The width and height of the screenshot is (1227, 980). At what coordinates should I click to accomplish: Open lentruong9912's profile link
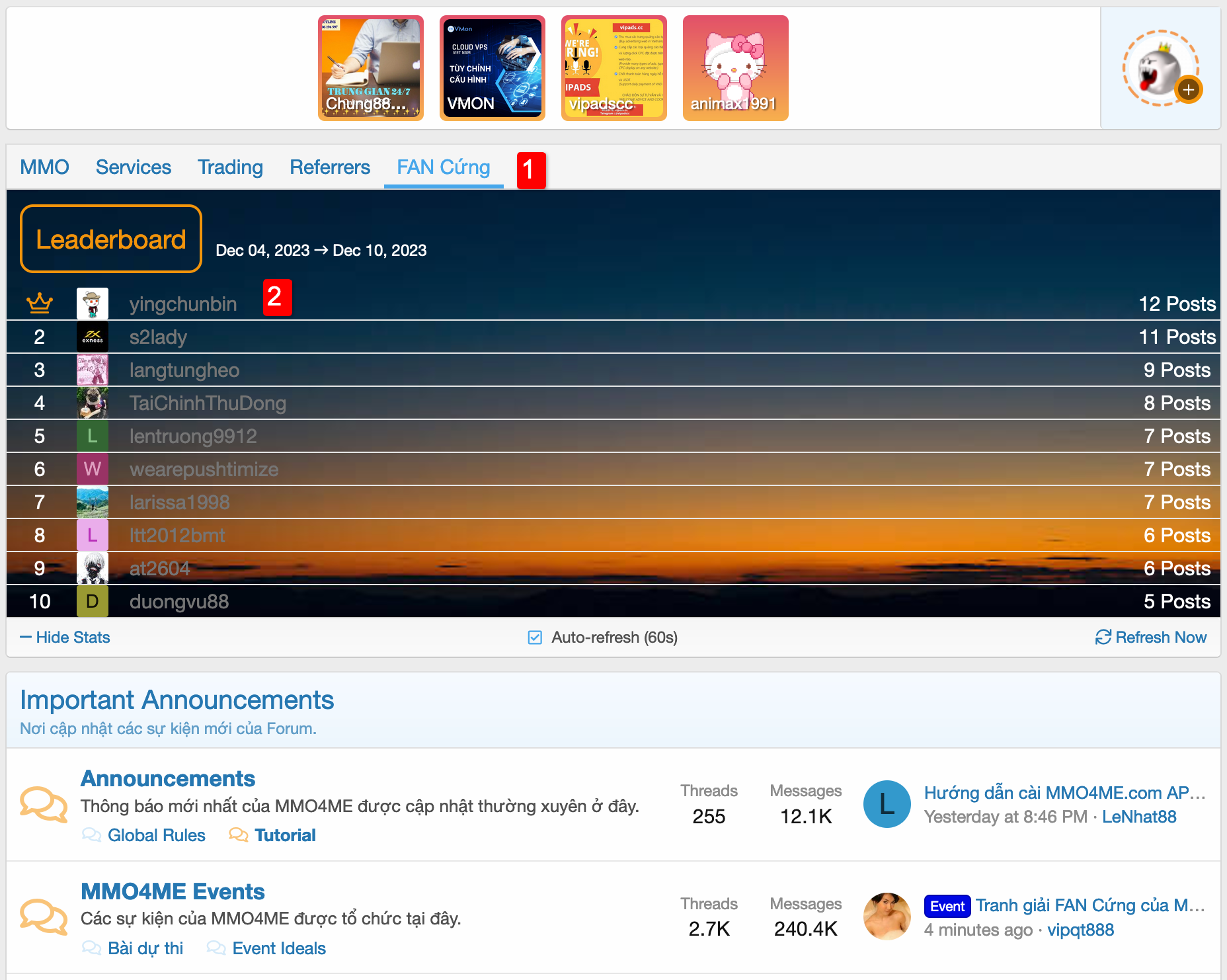(x=193, y=436)
